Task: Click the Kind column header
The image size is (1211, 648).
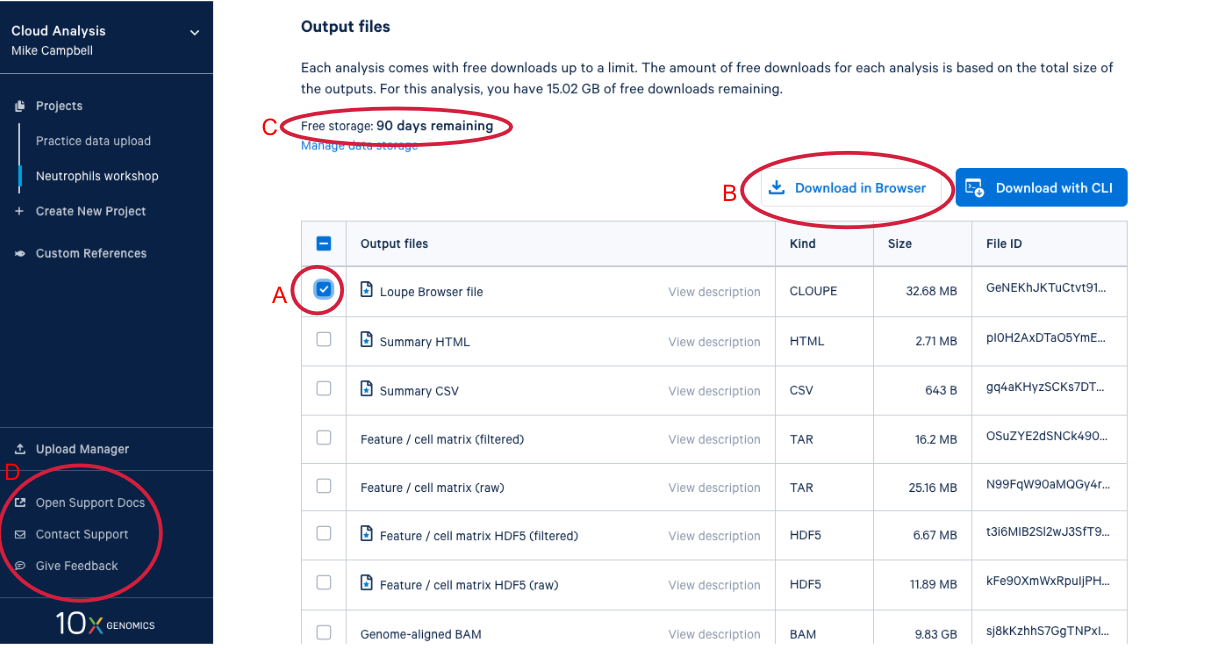Action: click(x=802, y=244)
